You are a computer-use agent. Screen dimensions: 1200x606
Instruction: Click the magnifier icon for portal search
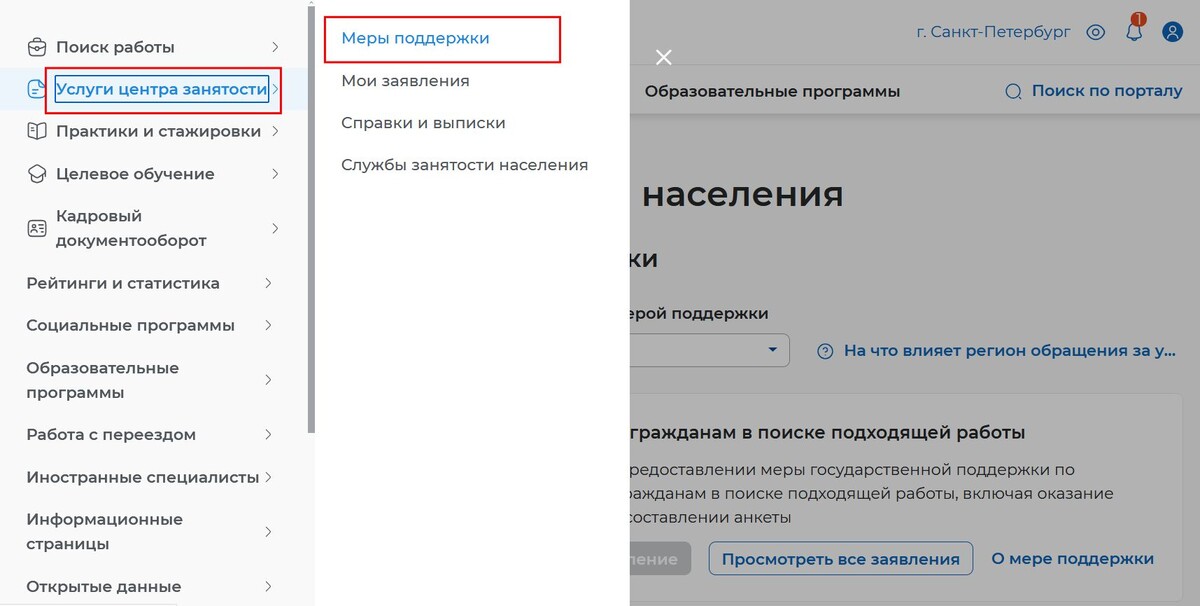1013,91
